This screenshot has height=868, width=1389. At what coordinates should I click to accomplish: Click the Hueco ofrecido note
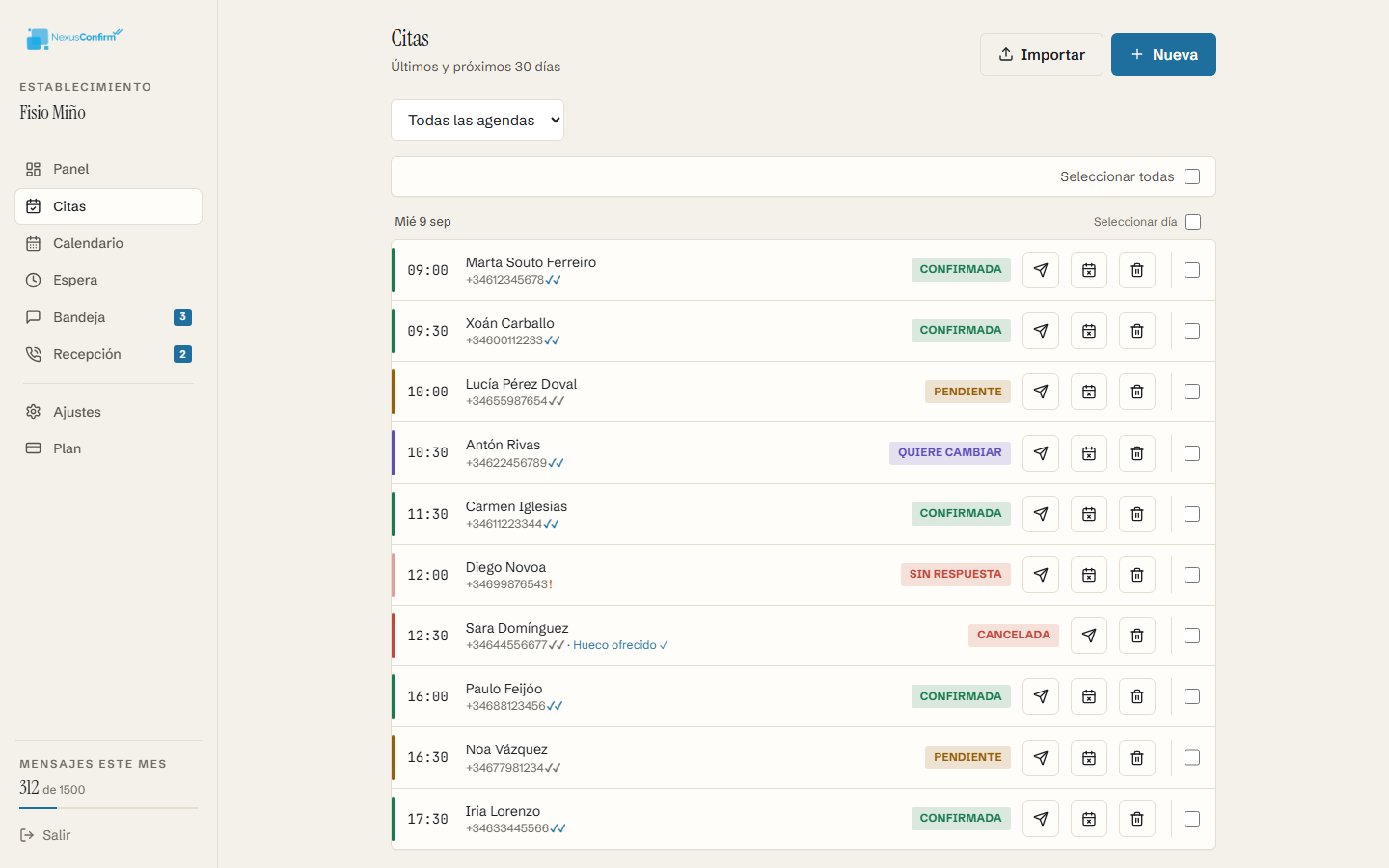pos(620,645)
